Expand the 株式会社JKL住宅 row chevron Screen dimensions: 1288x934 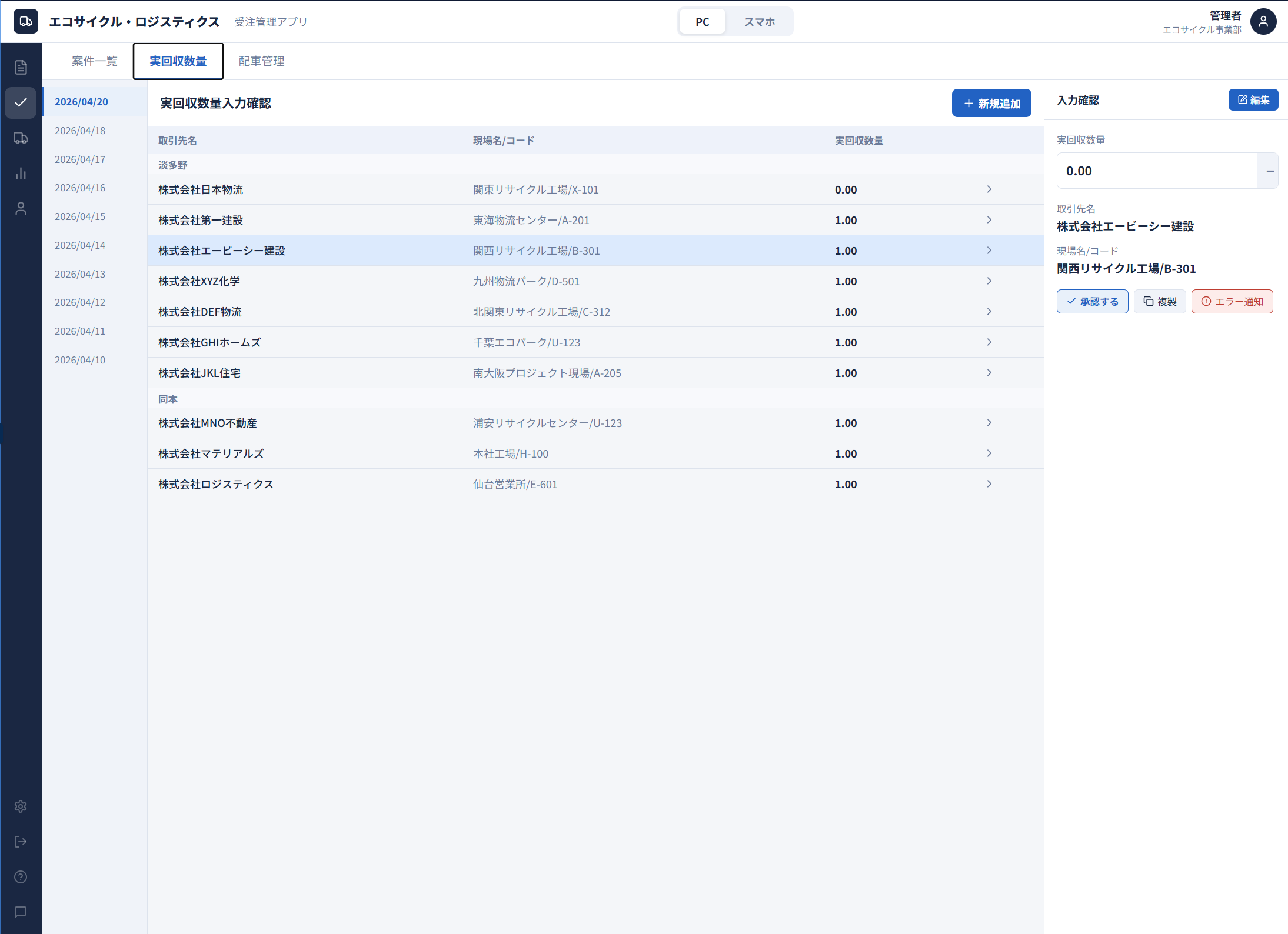[989, 373]
